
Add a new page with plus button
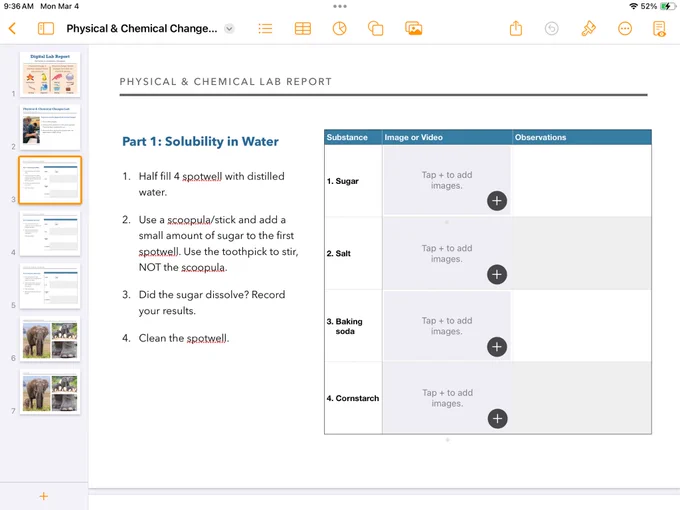coord(43,496)
